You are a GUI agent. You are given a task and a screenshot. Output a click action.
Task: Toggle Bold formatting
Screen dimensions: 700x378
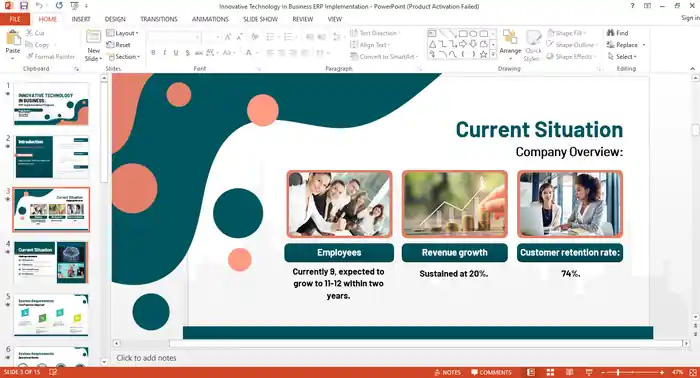[x=153, y=53]
